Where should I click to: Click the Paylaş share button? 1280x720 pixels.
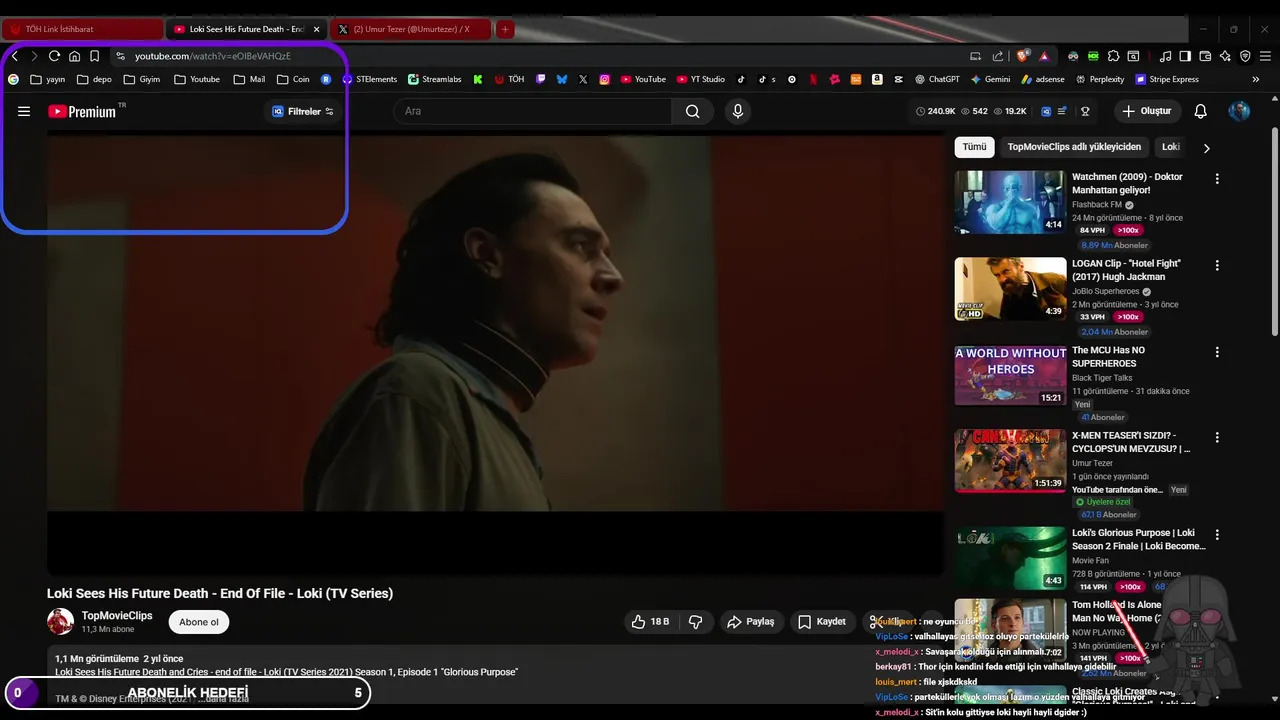[x=750, y=622]
